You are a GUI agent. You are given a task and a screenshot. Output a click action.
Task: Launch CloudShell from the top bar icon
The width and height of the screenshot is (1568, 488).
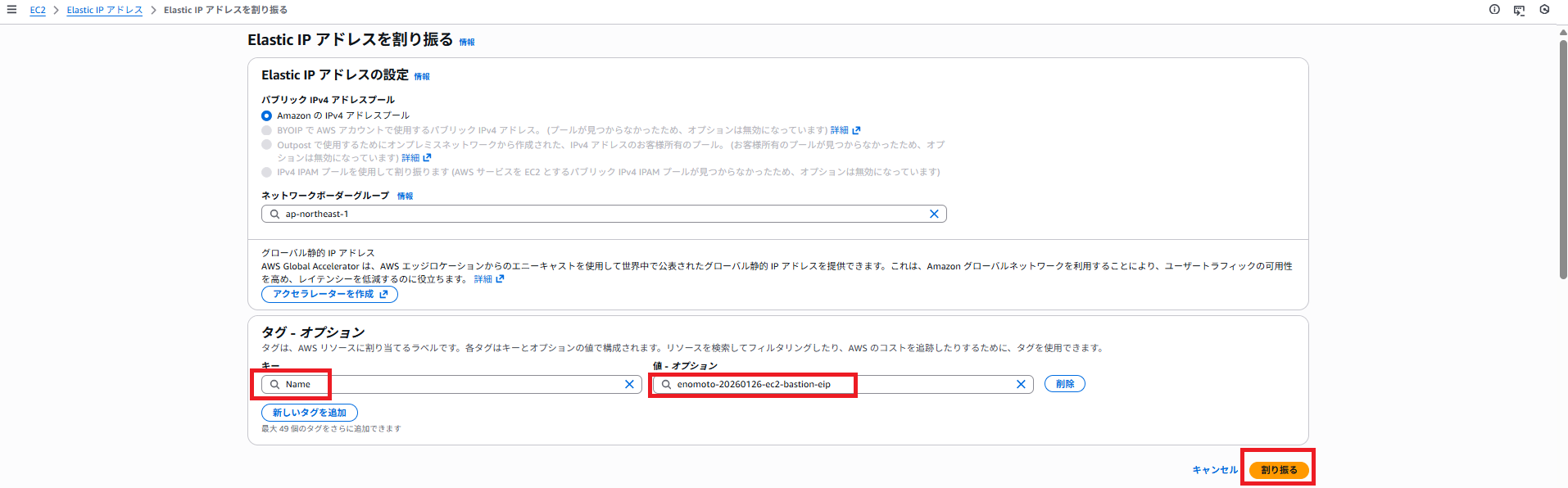pyautogui.click(x=1519, y=10)
